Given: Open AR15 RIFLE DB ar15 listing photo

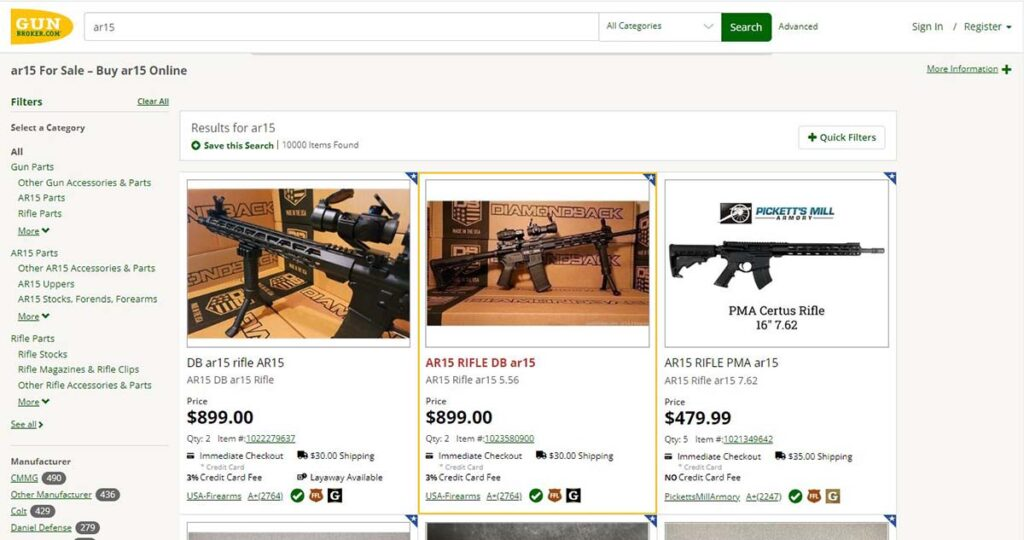Looking at the screenshot, I should pos(537,263).
